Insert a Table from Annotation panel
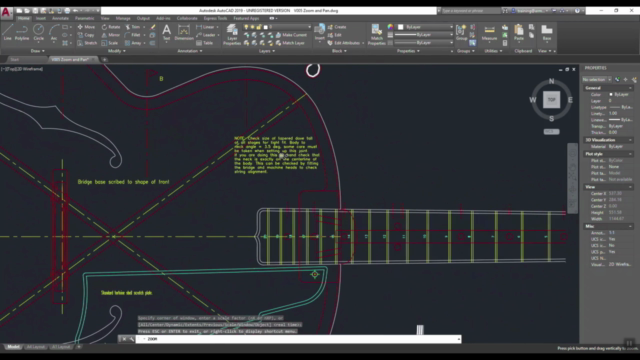The height and width of the screenshot is (360, 640). 204,43
